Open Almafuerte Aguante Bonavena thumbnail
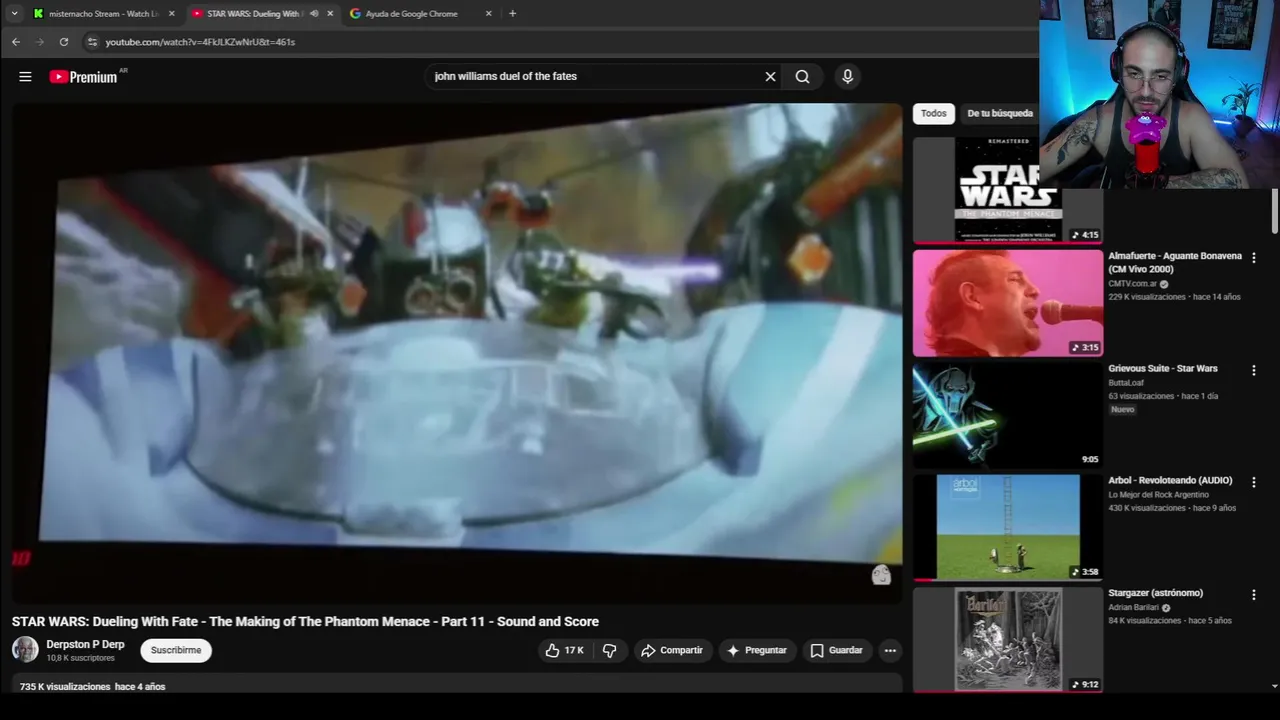The height and width of the screenshot is (720, 1280). point(1008,303)
